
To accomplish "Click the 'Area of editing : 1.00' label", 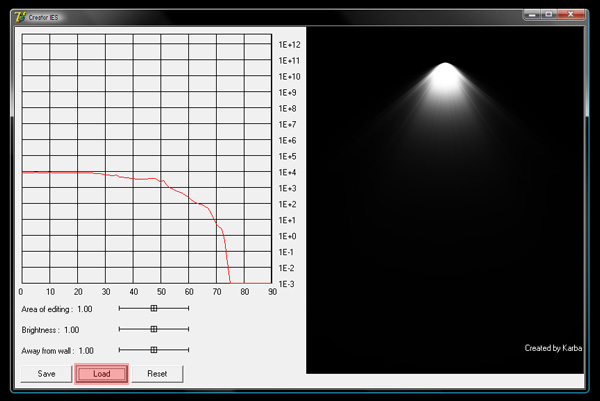I will pos(57,309).
